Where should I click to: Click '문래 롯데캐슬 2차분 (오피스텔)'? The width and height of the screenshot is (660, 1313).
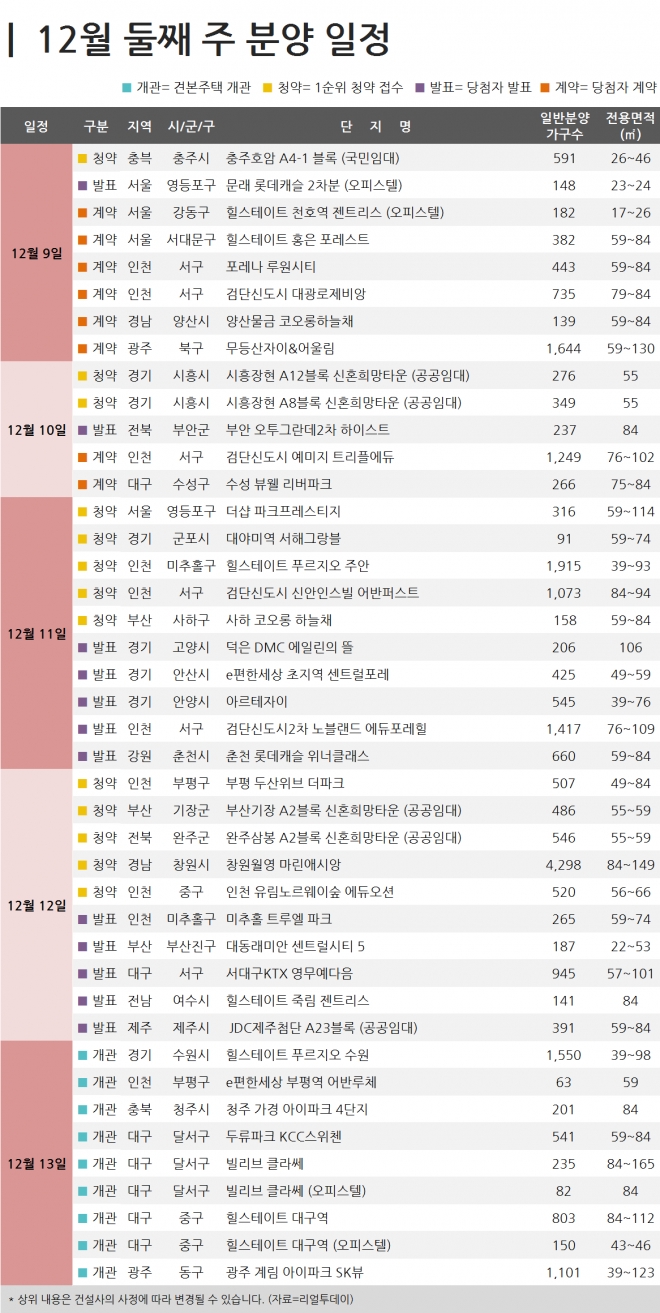coord(315,185)
